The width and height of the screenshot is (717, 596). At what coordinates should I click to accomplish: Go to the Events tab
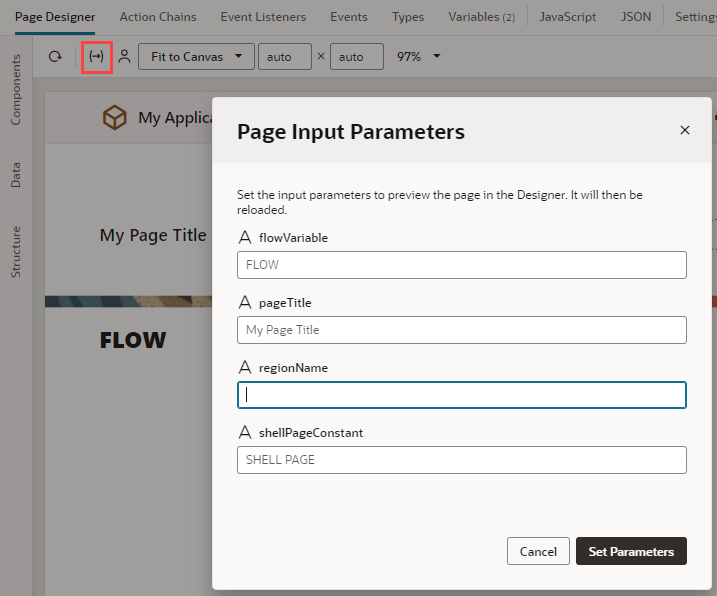[349, 17]
